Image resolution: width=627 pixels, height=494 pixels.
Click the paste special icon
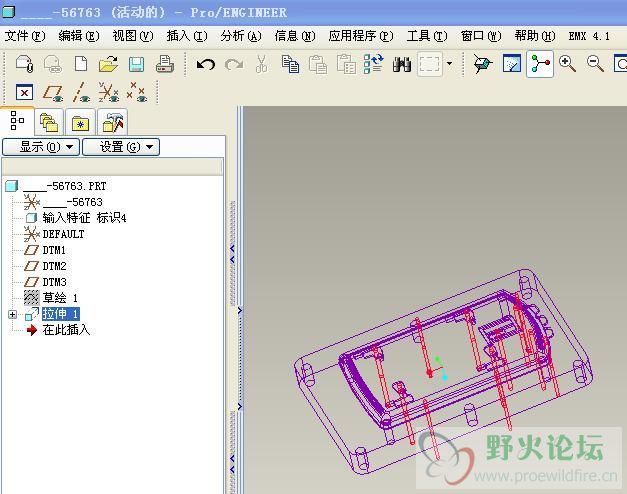point(346,64)
